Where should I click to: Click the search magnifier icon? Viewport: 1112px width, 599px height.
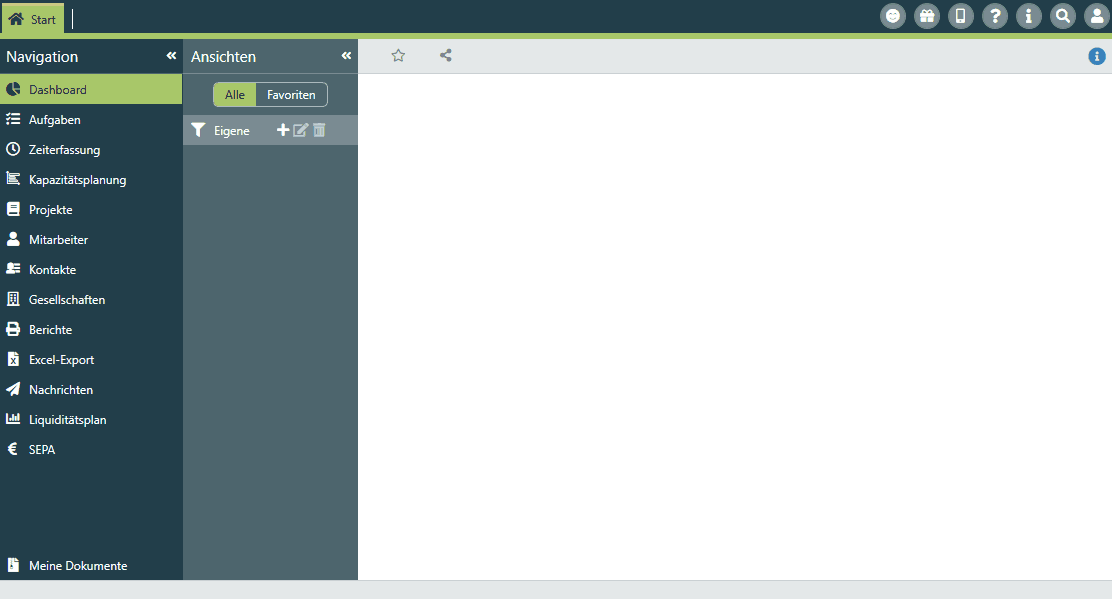coord(1063,16)
